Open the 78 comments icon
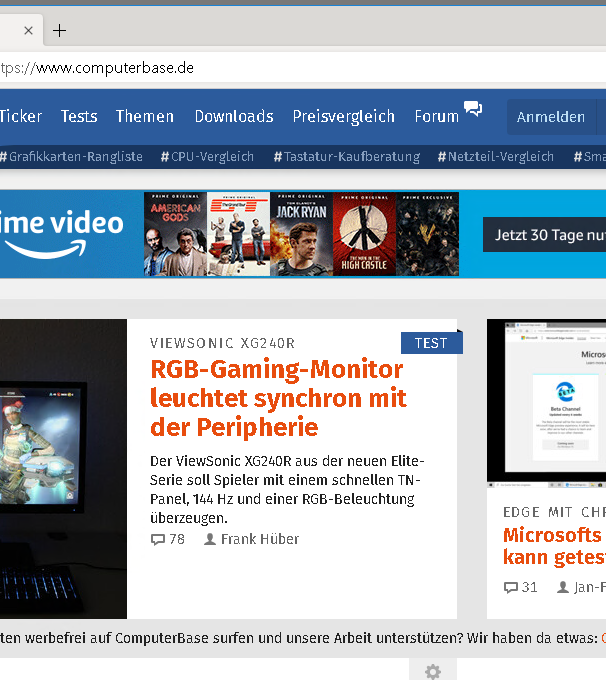This screenshot has width=606, height=680. click(157, 539)
